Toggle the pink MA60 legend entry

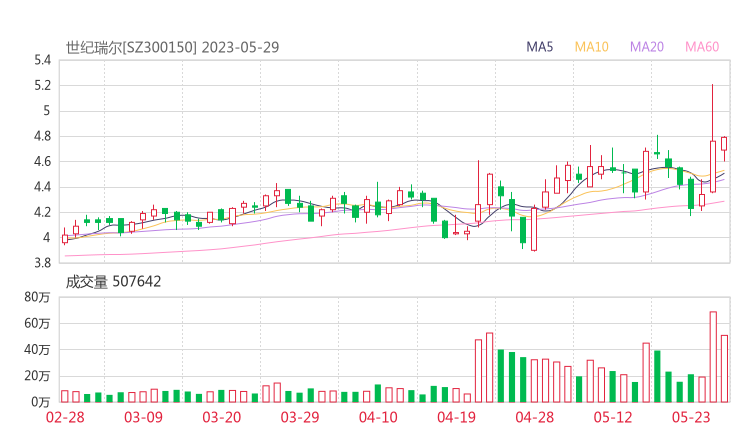[x=702, y=47]
